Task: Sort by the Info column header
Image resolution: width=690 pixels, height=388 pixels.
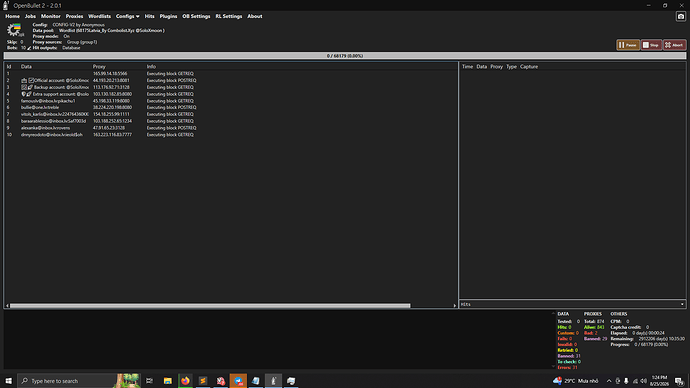Action: [151, 67]
